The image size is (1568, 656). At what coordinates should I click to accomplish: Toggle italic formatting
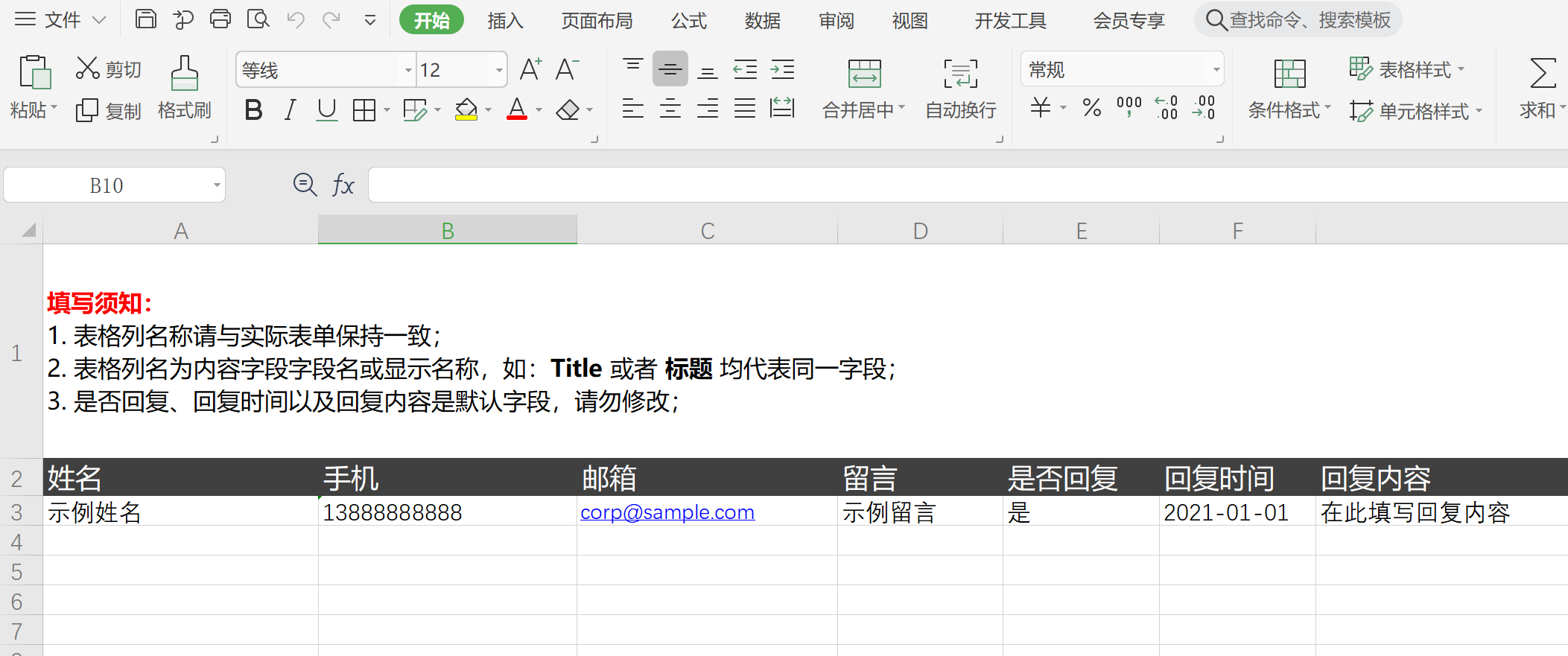point(291,110)
